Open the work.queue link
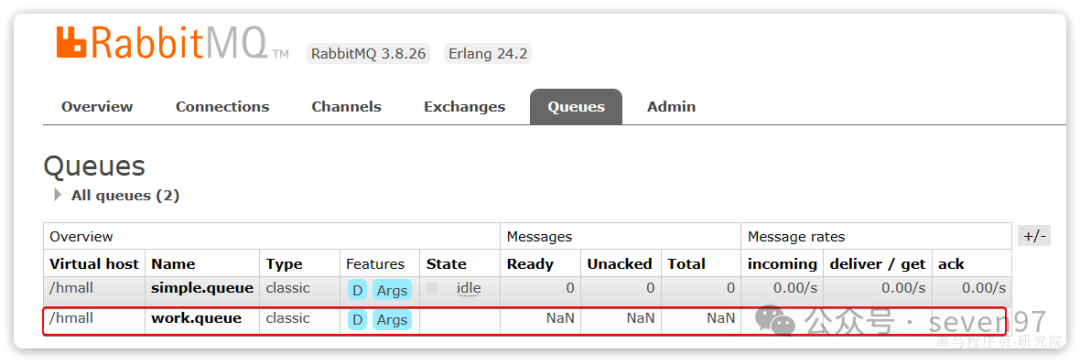The width and height of the screenshot is (1080, 364). click(196, 318)
